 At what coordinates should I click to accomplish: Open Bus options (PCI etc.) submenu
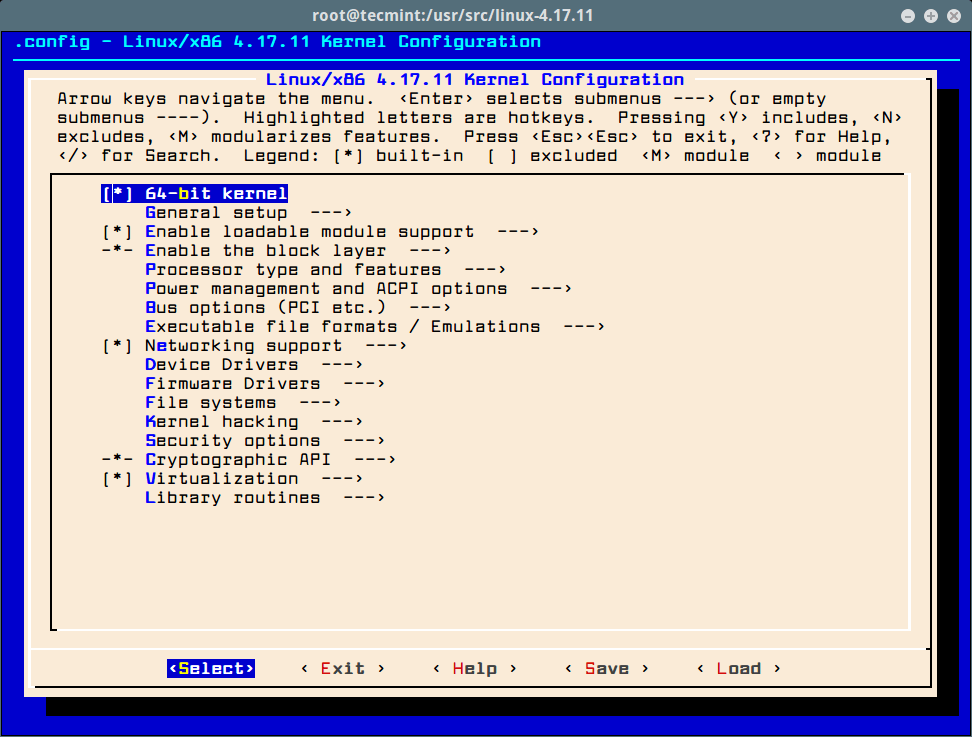pyautogui.click(x=265, y=308)
